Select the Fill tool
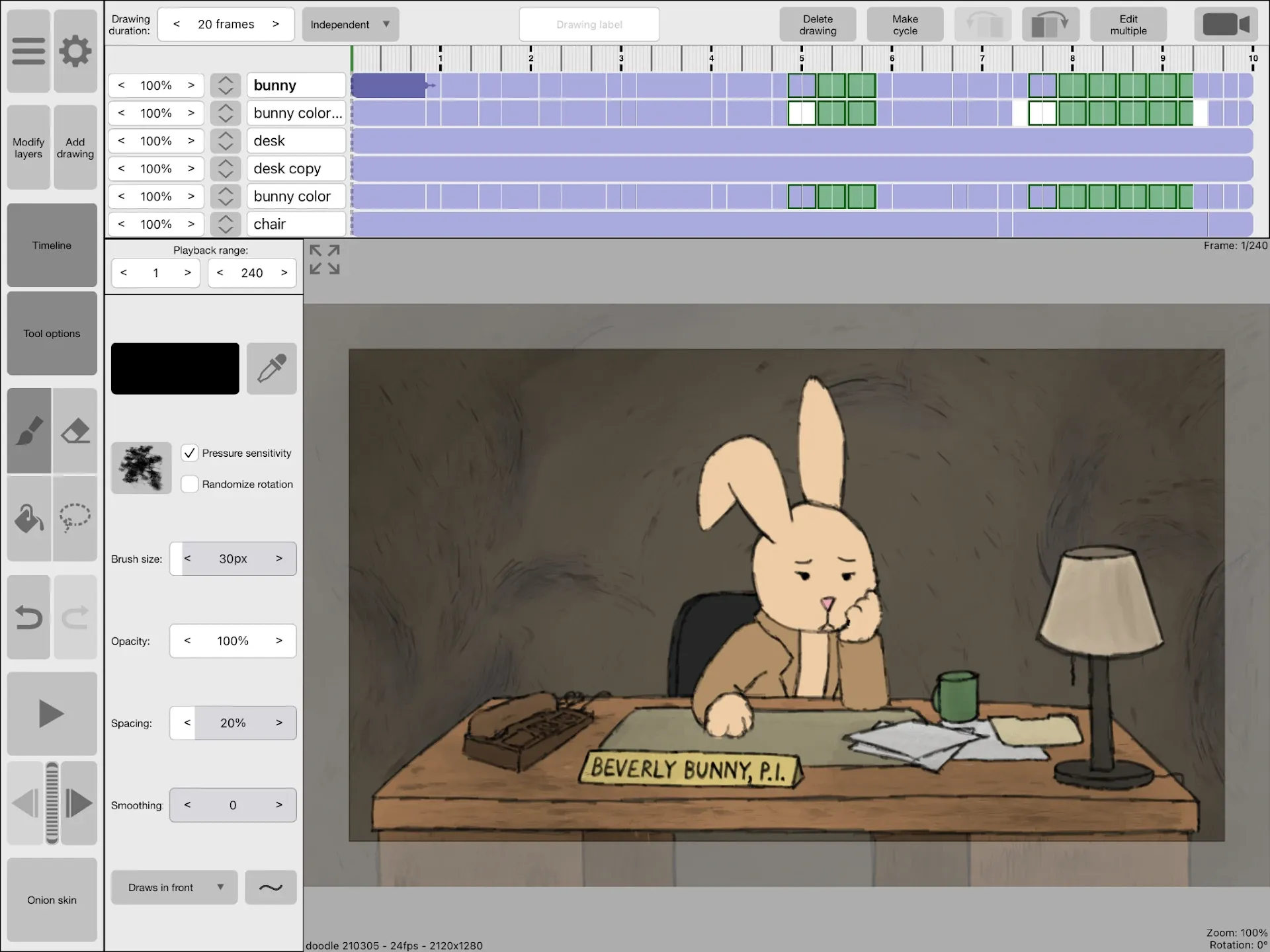Viewport: 1270px width, 952px height. [28, 517]
